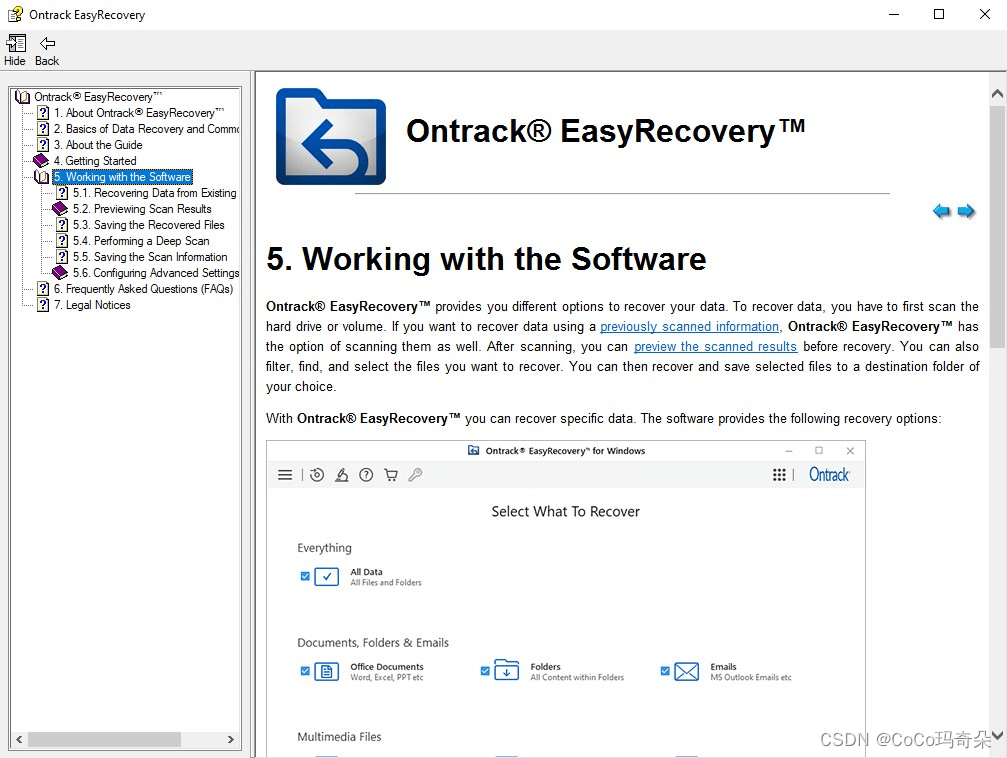This screenshot has width=1007, height=758.
Task: Follow the 'previously scanned information' link
Action: pyautogui.click(x=689, y=326)
